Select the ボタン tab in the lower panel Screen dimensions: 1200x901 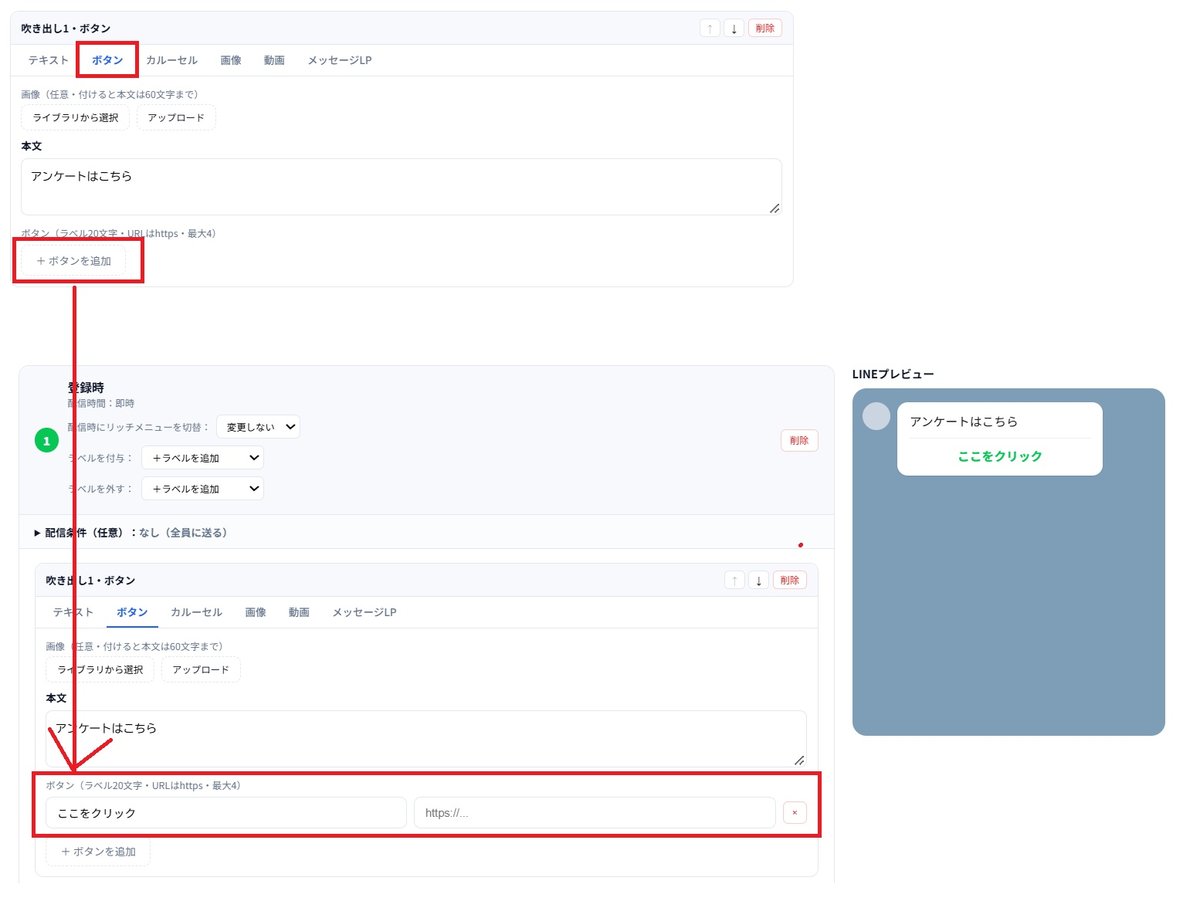[x=132, y=612]
